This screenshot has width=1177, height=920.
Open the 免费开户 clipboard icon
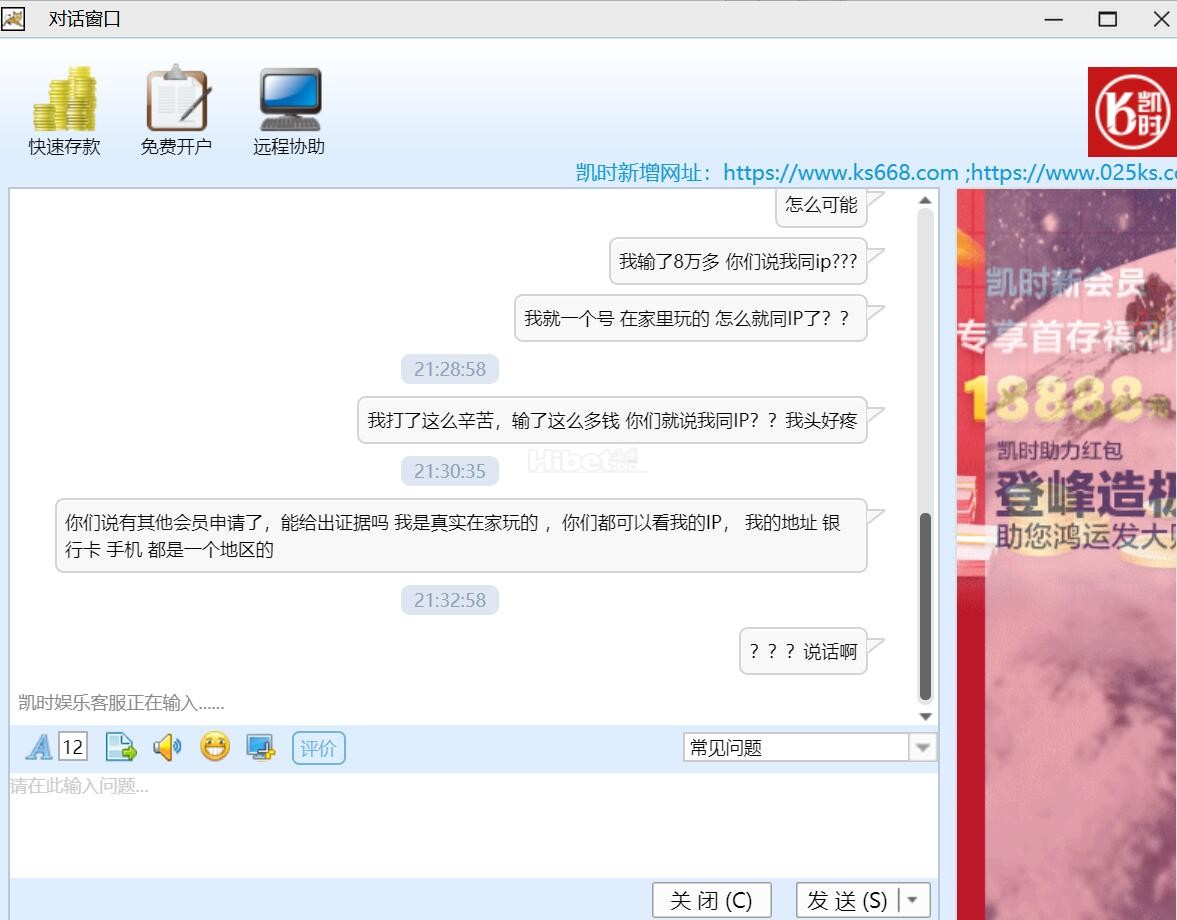coord(176,100)
